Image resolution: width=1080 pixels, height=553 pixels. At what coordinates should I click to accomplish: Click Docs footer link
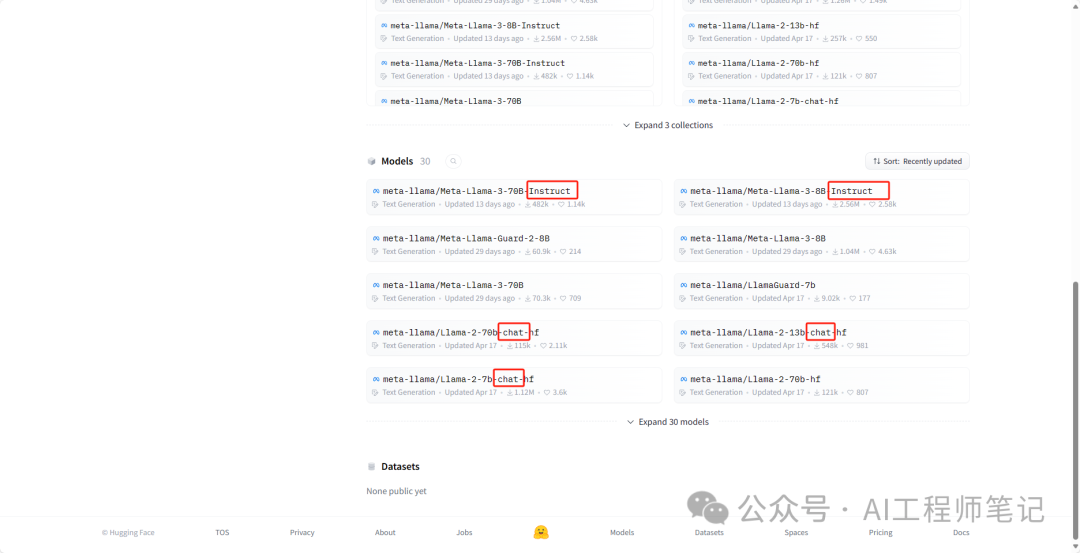(961, 532)
